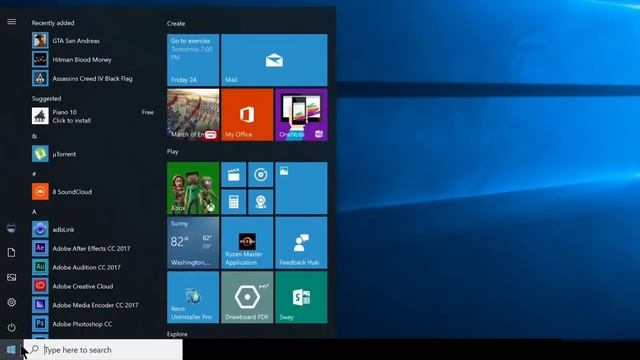640x360 pixels.
Task: Open Adobe Photoshop CC
Action: tap(93, 324)
